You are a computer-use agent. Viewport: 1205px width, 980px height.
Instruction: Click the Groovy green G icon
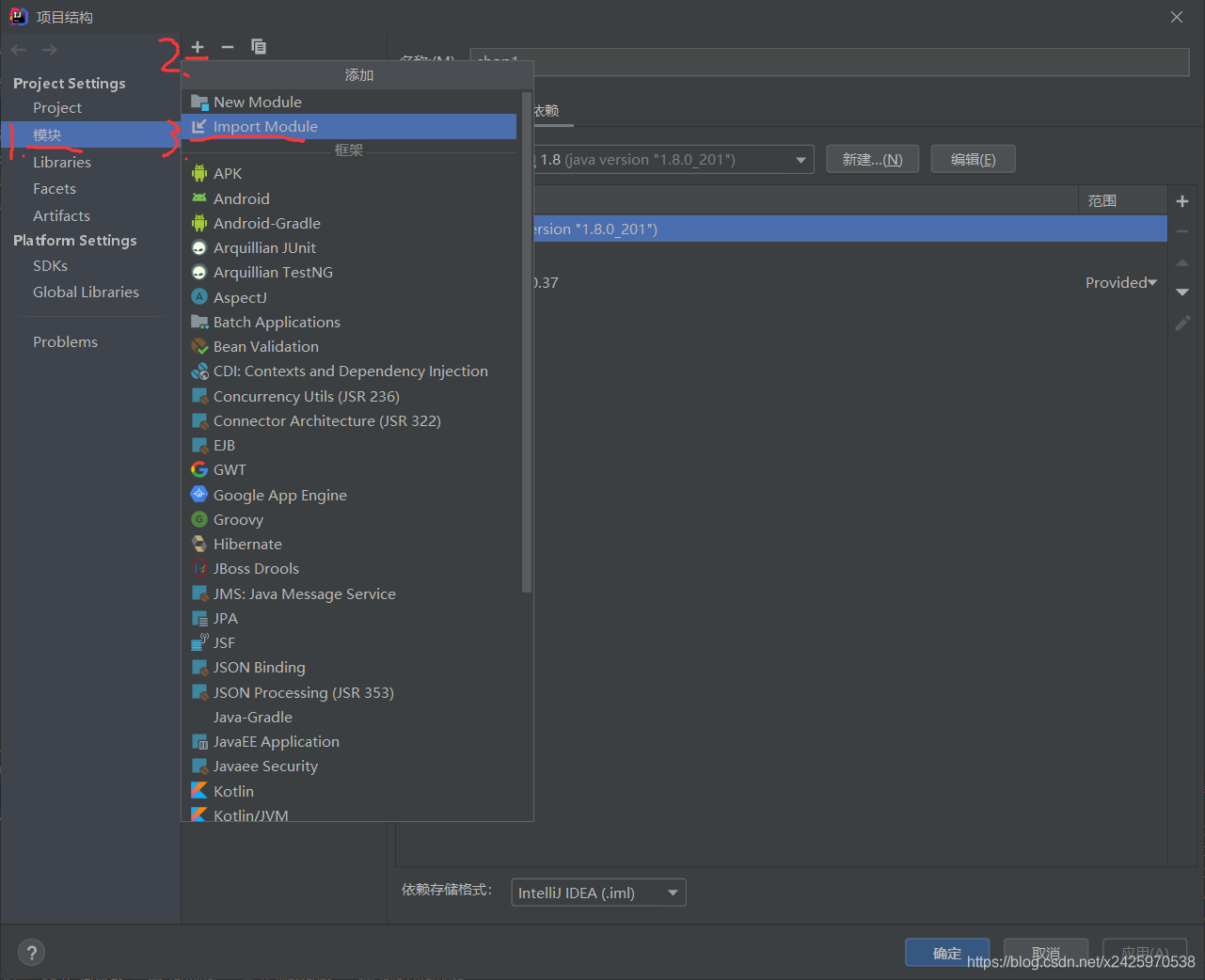199,519
